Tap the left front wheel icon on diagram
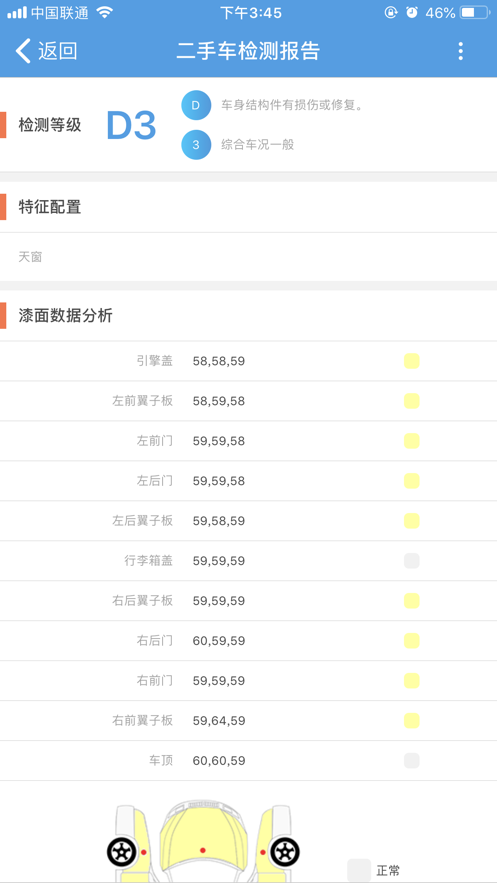The width and height of the screenshot is (497, 883). (122, 852)
